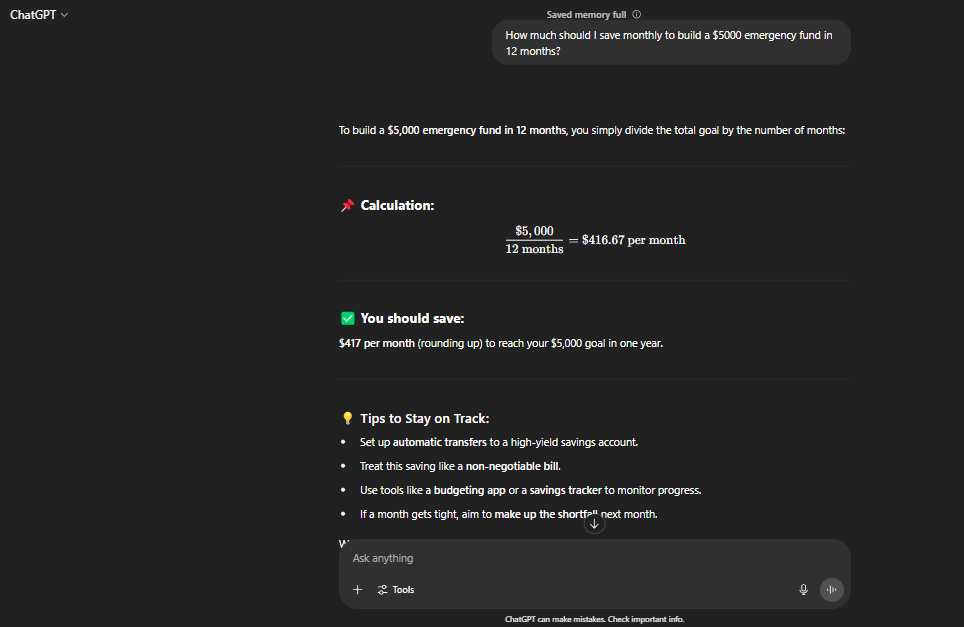Click the red pushpin emoji
Image resolution: width=964 pixels, height=627 pixels.
pos(347,205)
